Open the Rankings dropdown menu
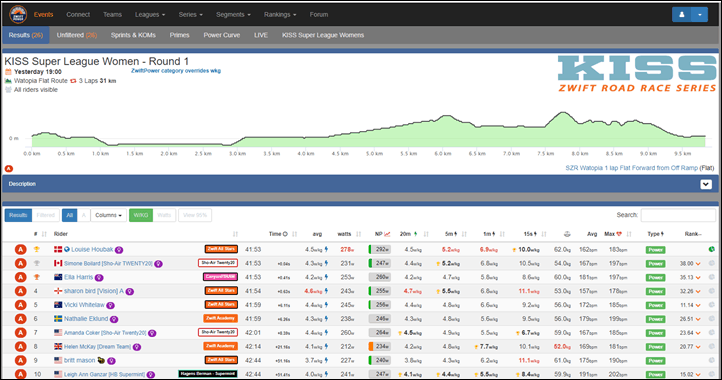 [280, 14]
